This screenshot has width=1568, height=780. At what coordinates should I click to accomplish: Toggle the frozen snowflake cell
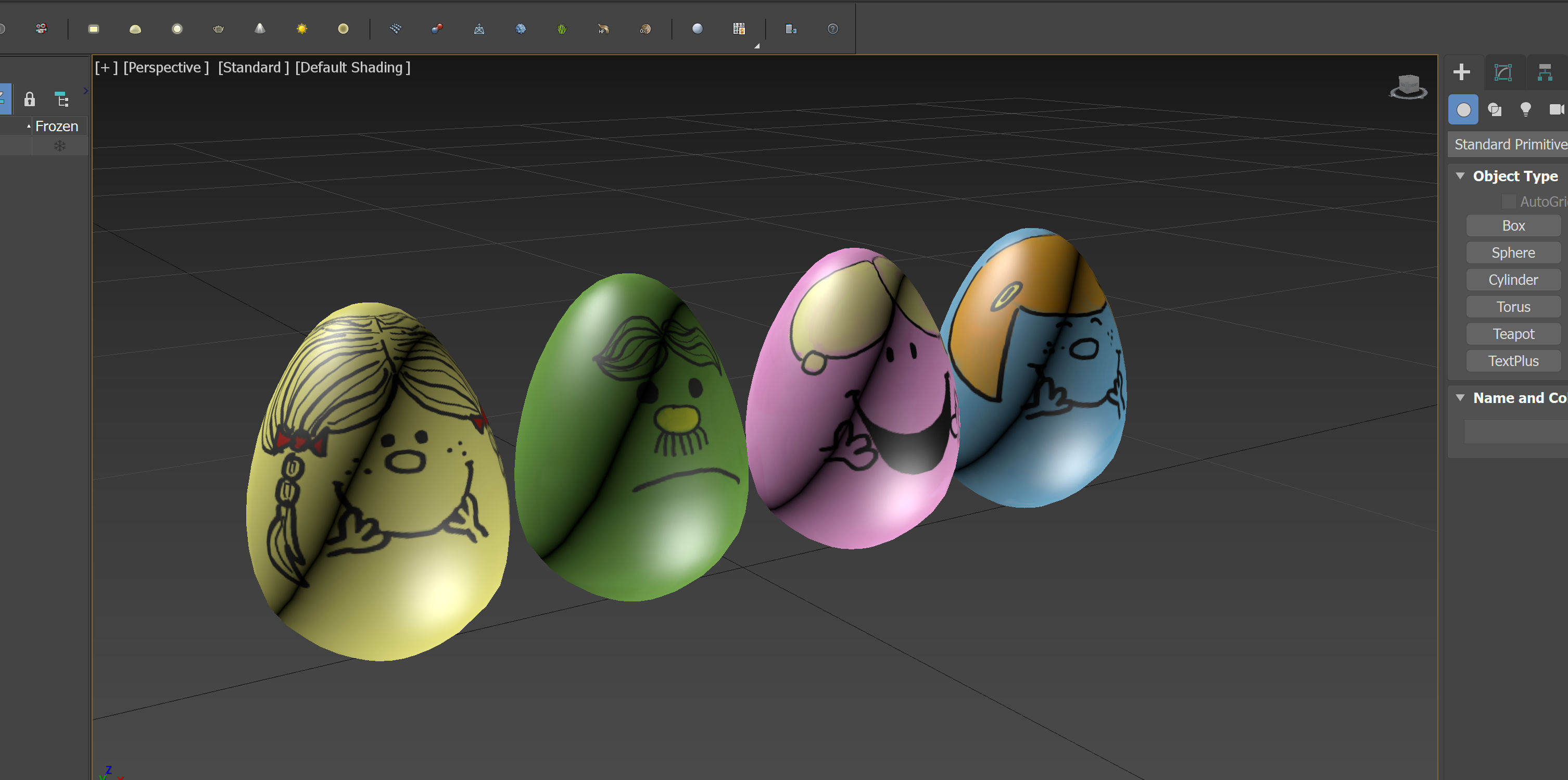click(x=60, y=146)
